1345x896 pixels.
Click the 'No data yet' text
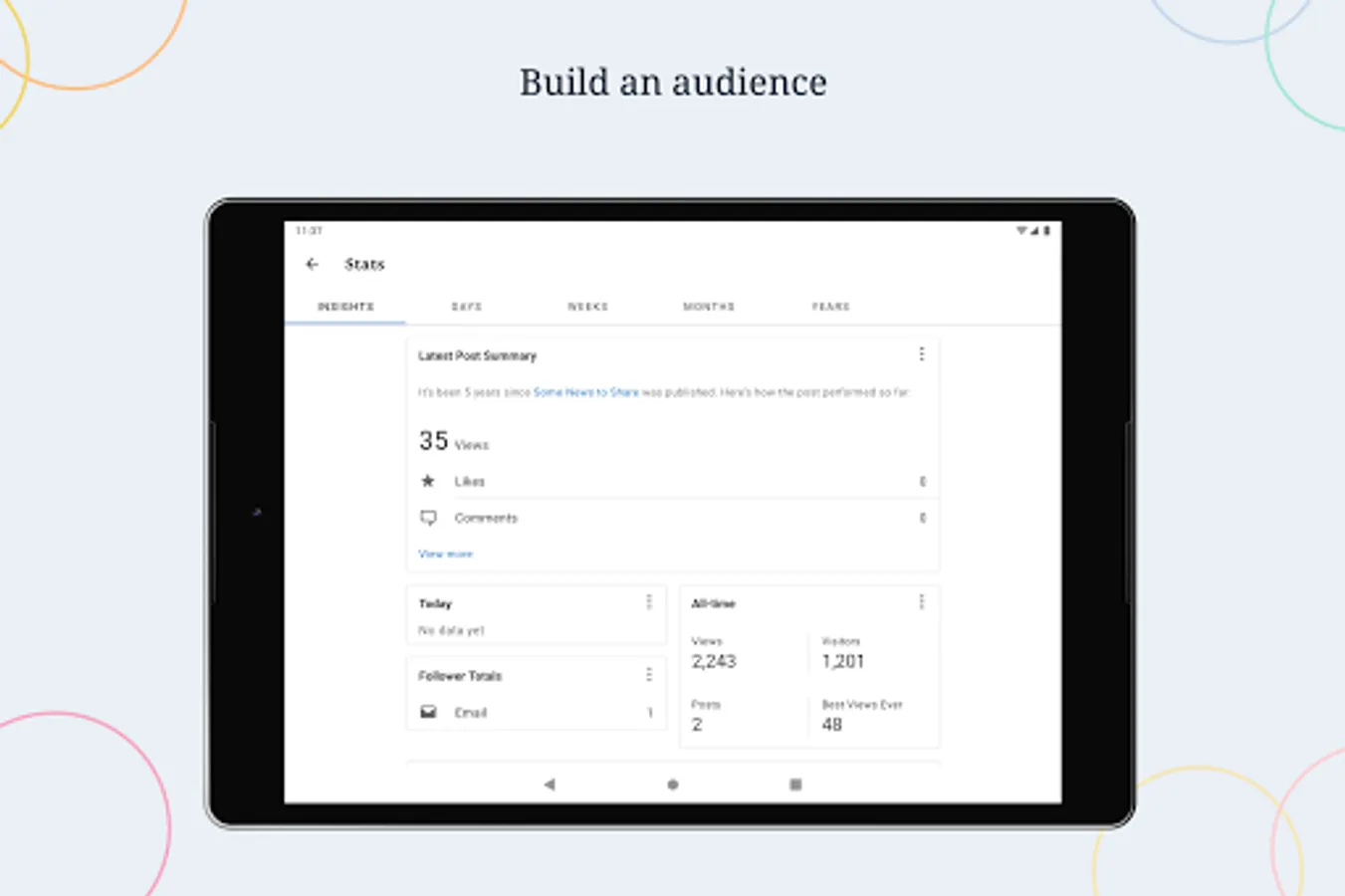[451, 630]
